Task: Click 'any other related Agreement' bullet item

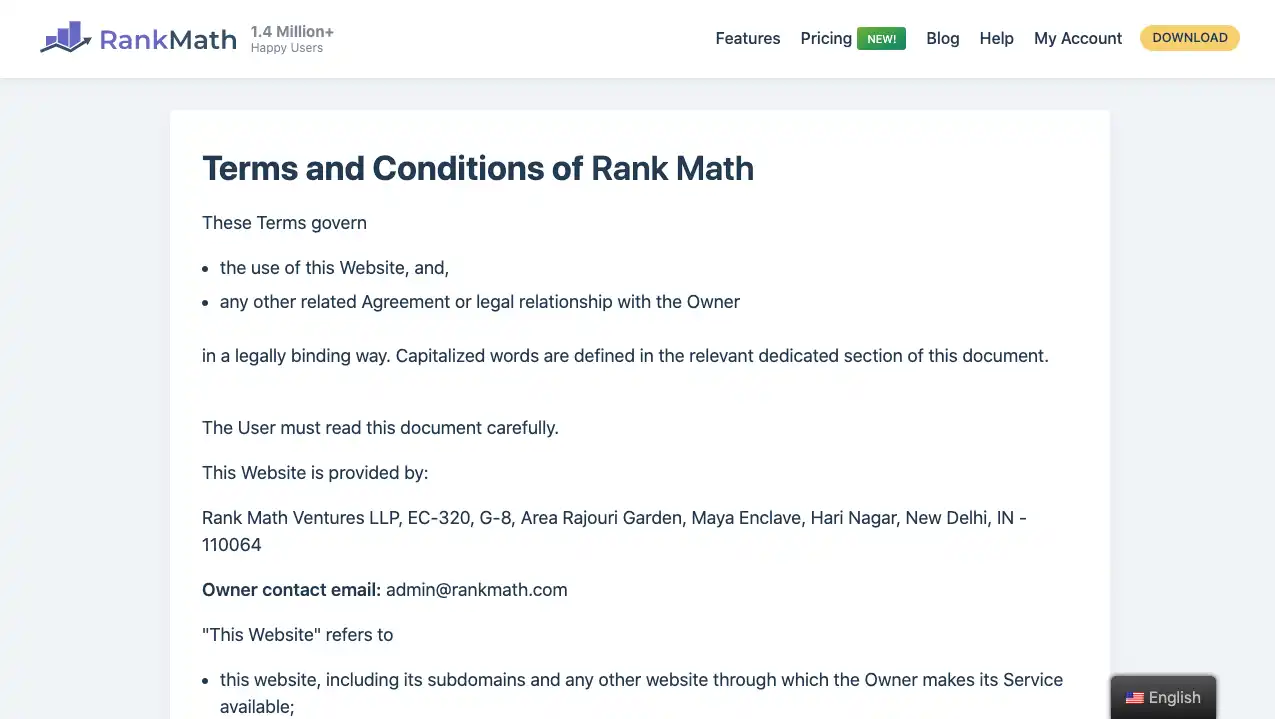Action: pos(480,302)
